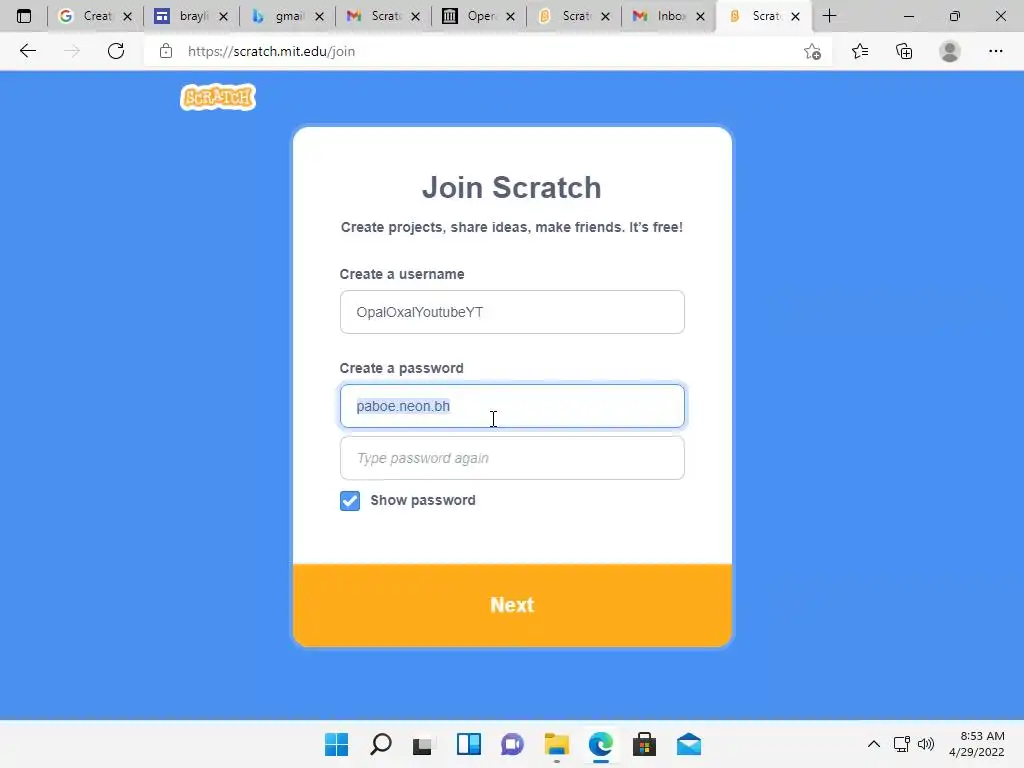Open Edge Settings and more menu
This screenshot has height=768, width=1024.
pos(995,51)
